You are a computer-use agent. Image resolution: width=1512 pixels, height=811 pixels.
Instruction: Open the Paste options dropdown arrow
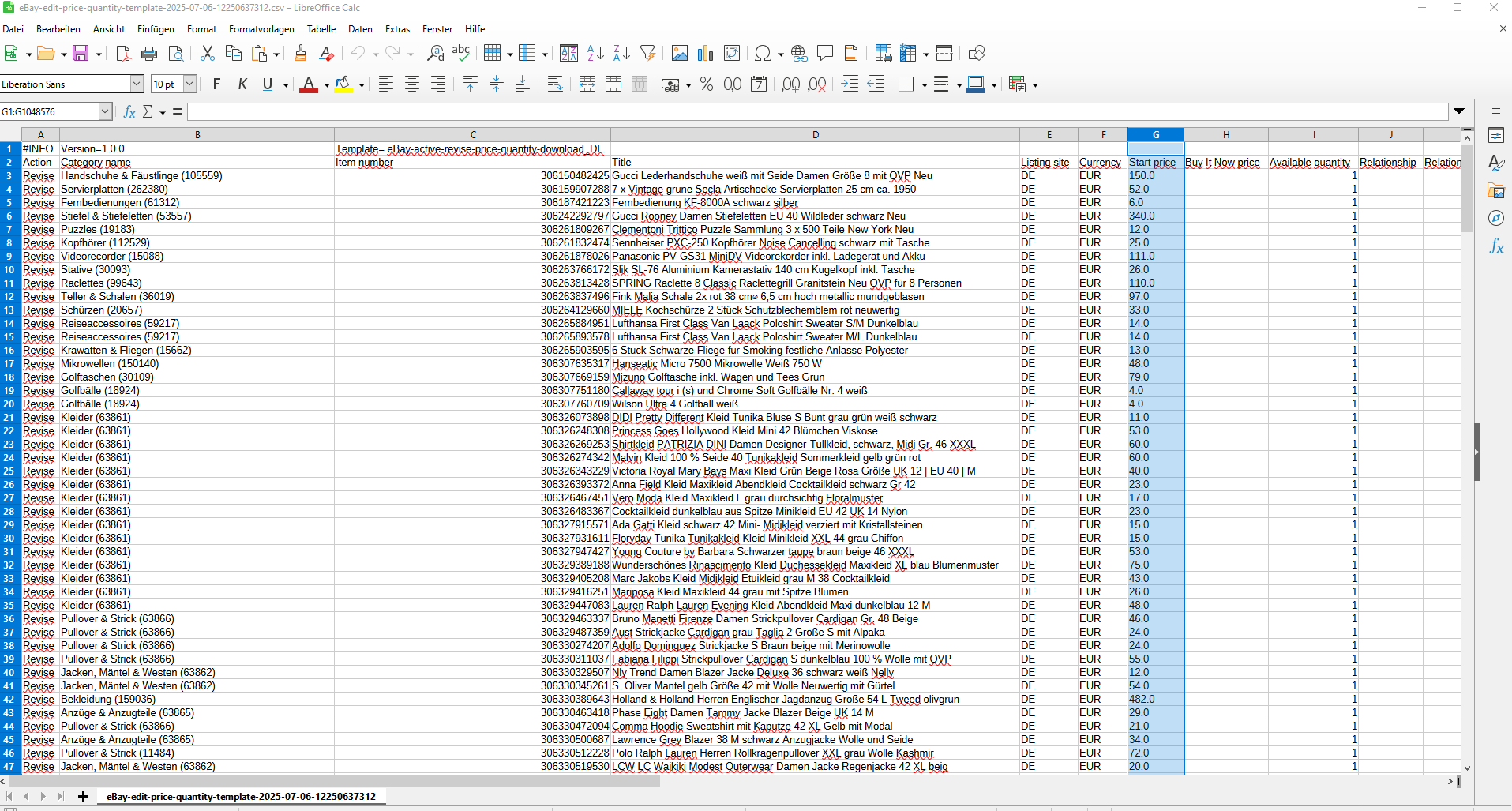coord(276,54)
